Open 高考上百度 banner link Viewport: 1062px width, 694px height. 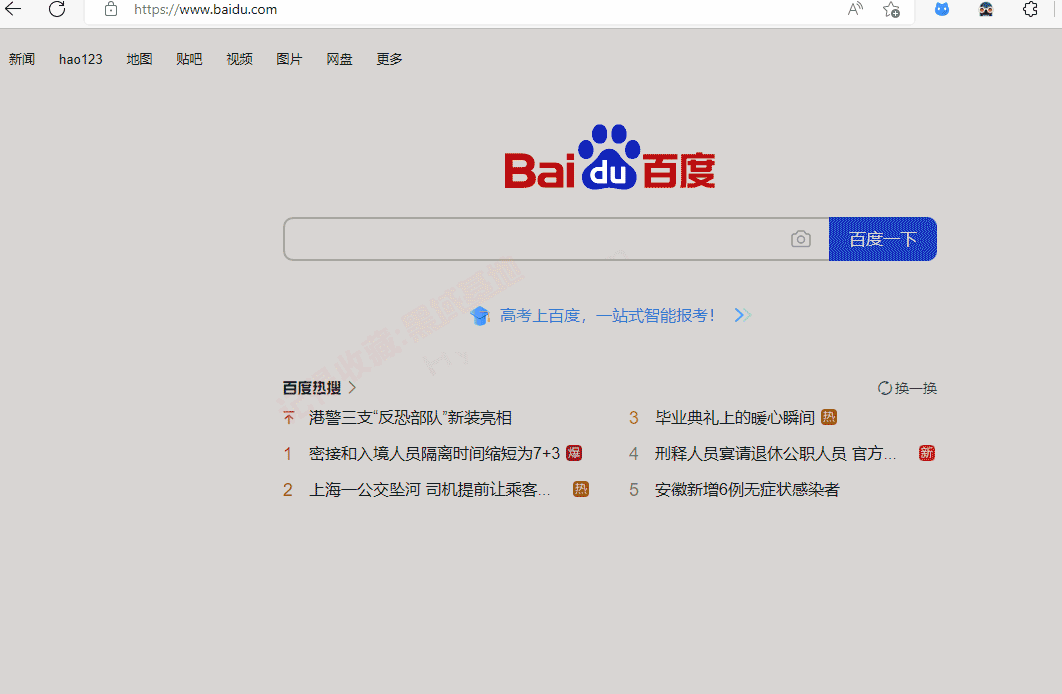pos(607,316)
